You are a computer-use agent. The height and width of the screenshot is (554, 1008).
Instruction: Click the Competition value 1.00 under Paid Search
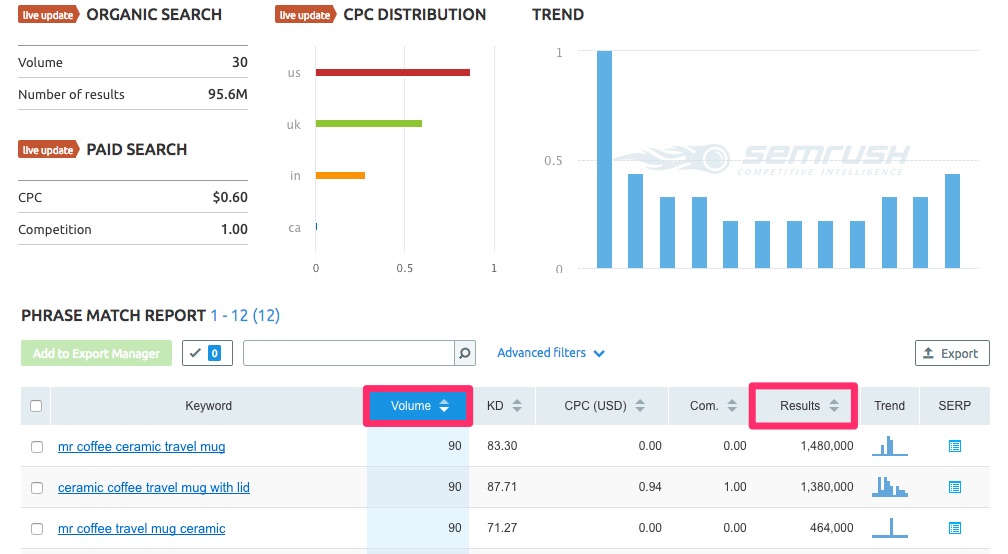[234, 229]
